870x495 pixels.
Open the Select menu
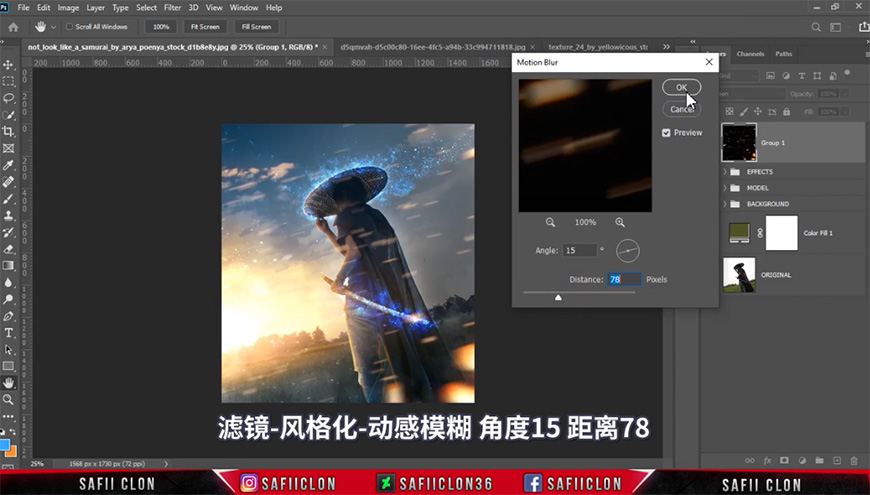(146, 8)
